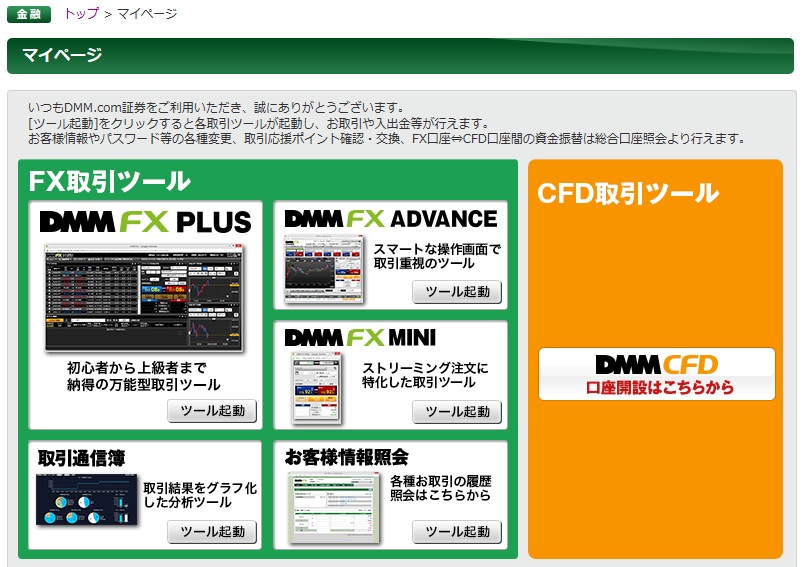Click the CFD取引ツール section heading

[x=628, y=193]
